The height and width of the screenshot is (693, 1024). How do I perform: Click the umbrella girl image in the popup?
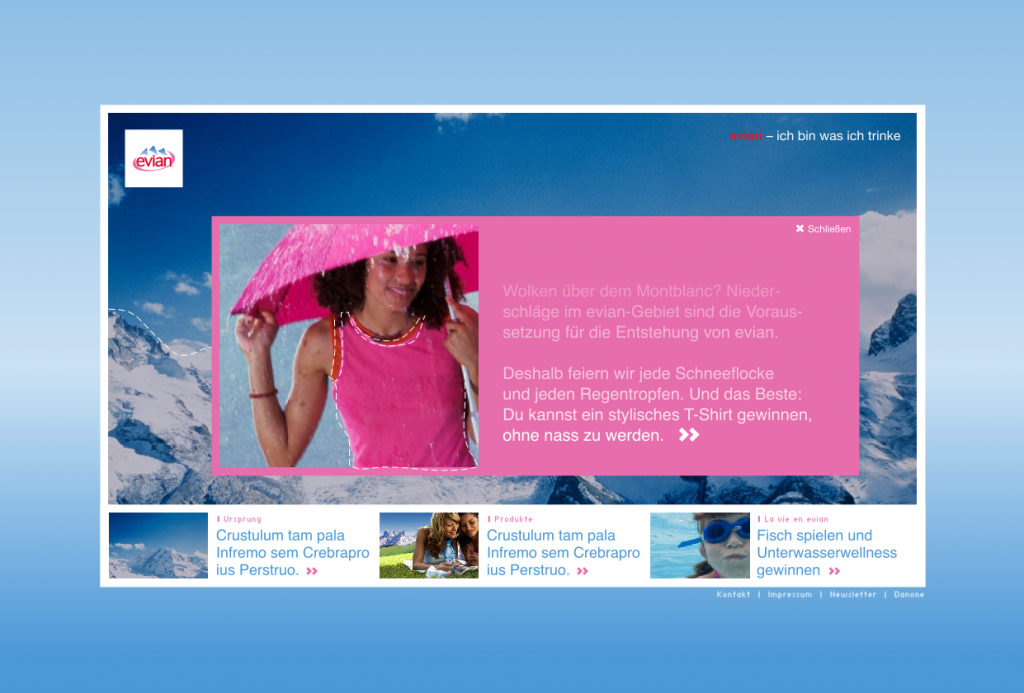pos(349,346)
